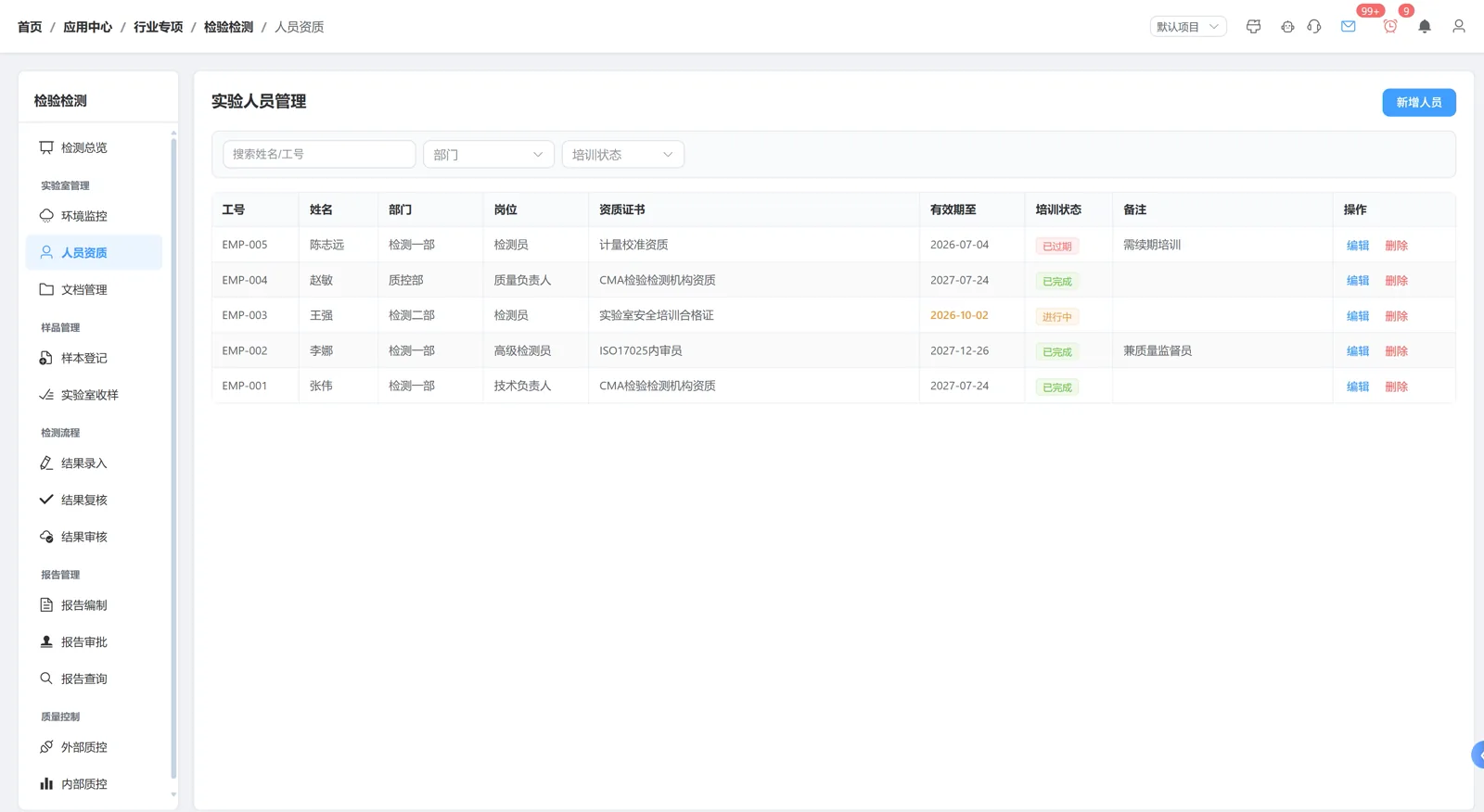
Task: Edit the EMP-003 王强 record
Action: click(x=1358, y=316)
